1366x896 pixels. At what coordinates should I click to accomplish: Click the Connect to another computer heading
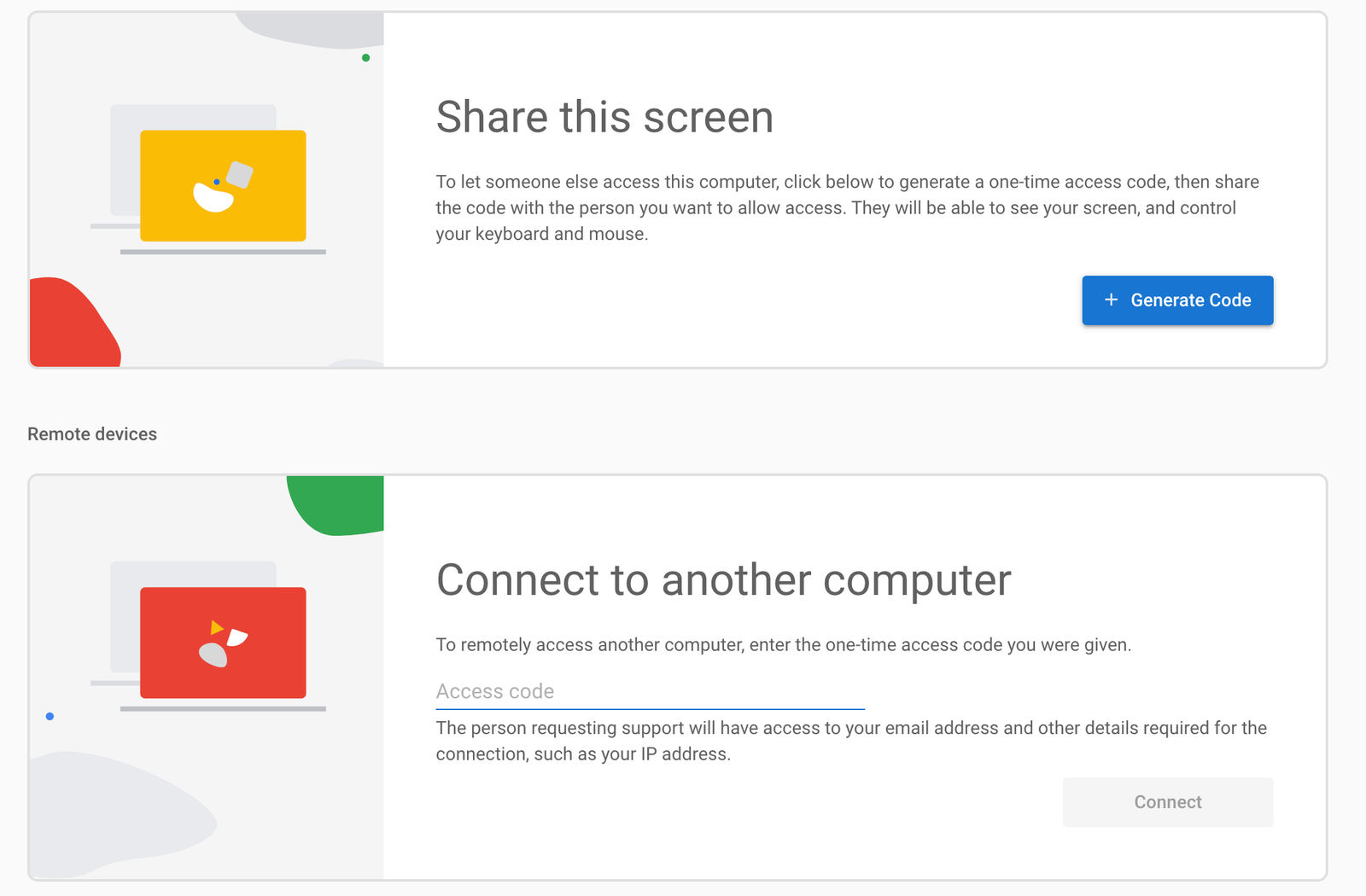(723, 580)
